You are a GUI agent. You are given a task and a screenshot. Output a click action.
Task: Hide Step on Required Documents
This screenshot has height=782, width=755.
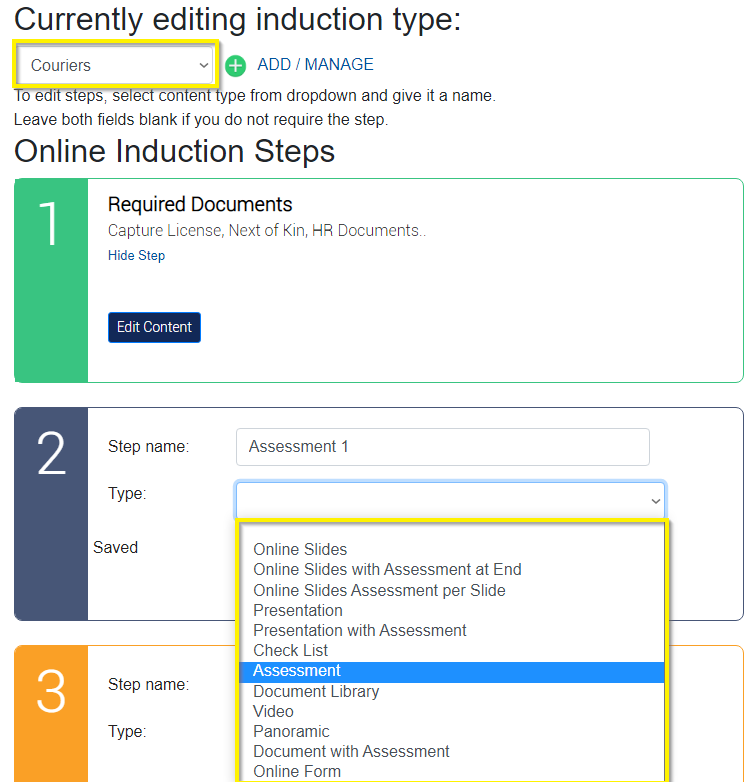(136, 255)
